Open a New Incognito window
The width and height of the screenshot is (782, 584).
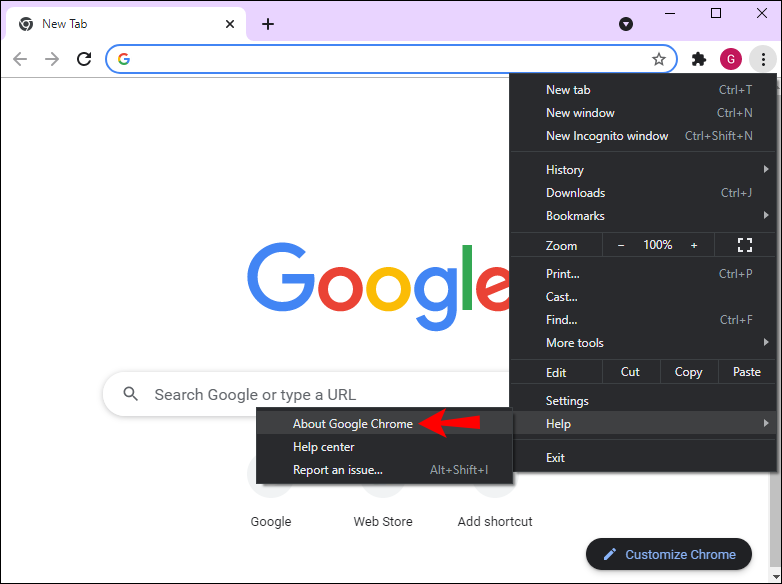643,136
